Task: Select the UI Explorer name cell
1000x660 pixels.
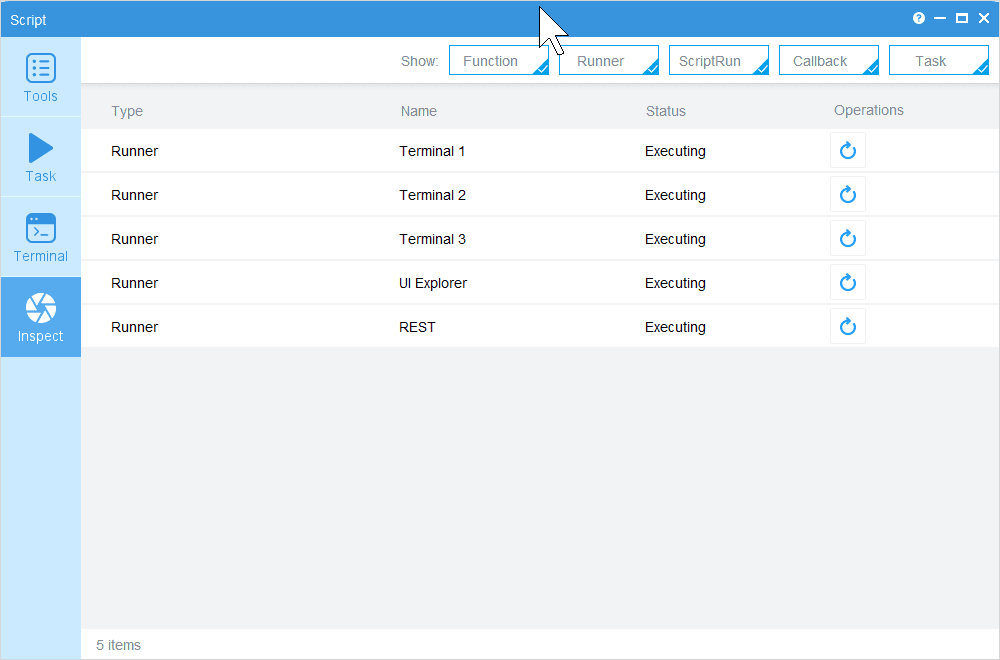Action: click(433, 283)
